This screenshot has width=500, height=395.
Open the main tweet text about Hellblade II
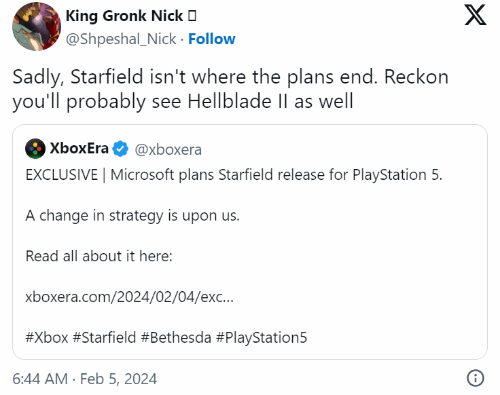pyautogui.click(x=230, y=89)
